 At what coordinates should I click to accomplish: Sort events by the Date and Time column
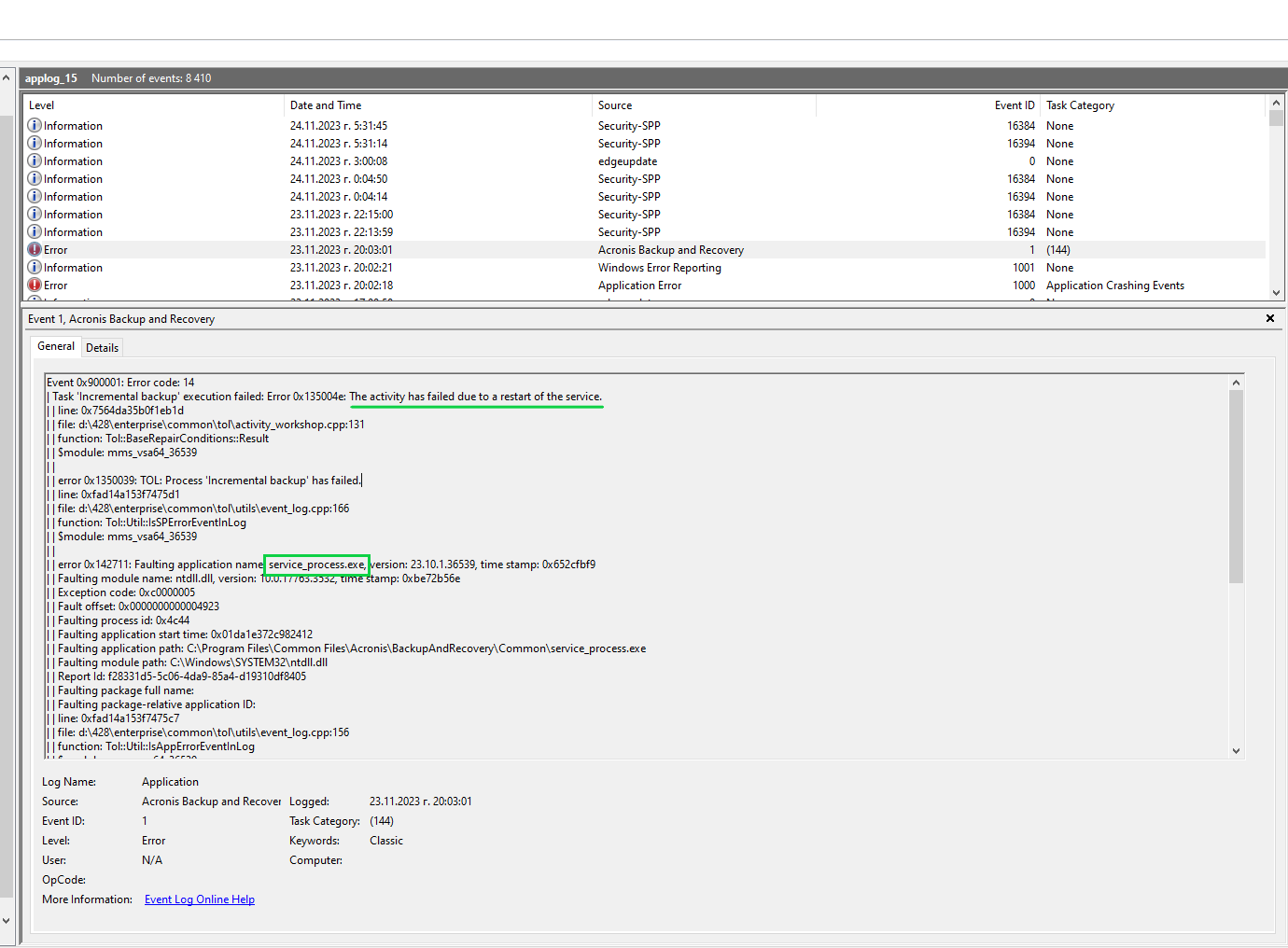326,105
